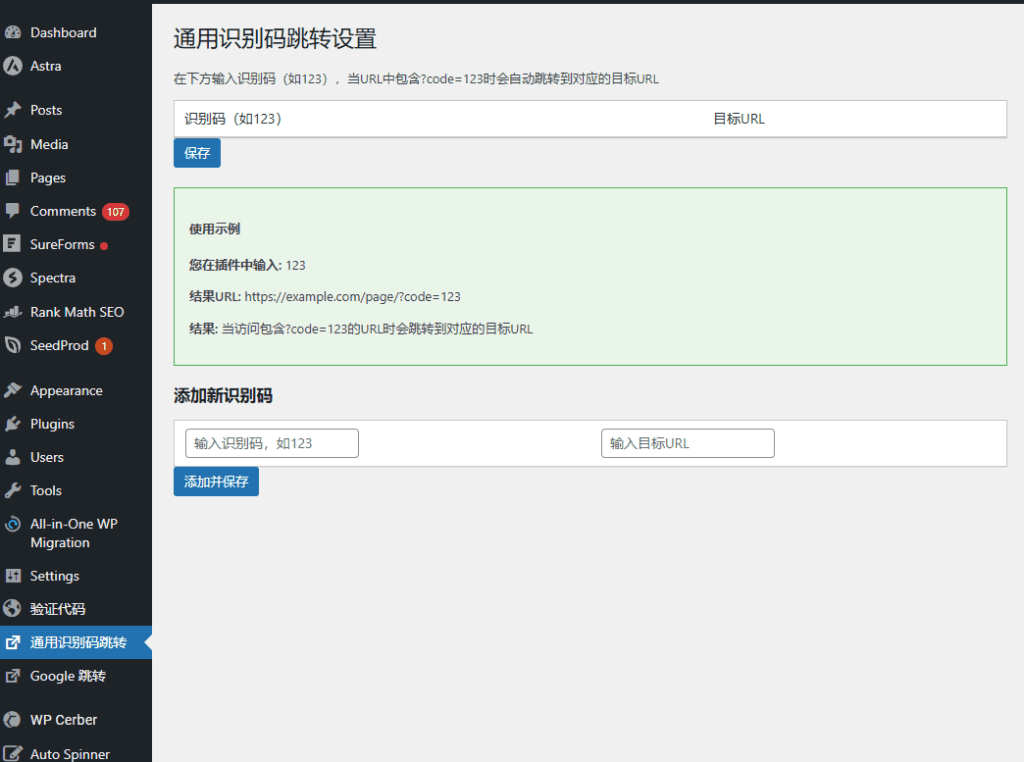Viewport: 1024px width, 762px height.
Task: Click the Posts pushpin icon
Action: pyautogui.click(x=12, y=110)
